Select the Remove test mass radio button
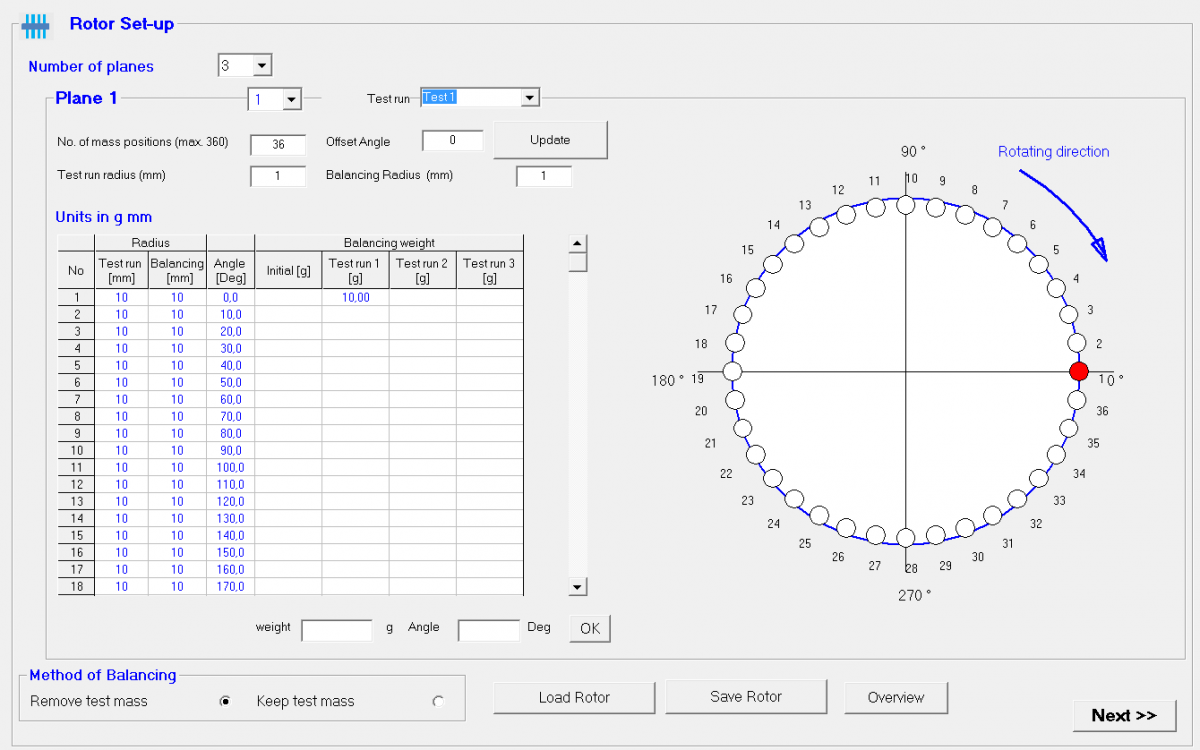The image size is (1200, 750). [x=225, y=702]
